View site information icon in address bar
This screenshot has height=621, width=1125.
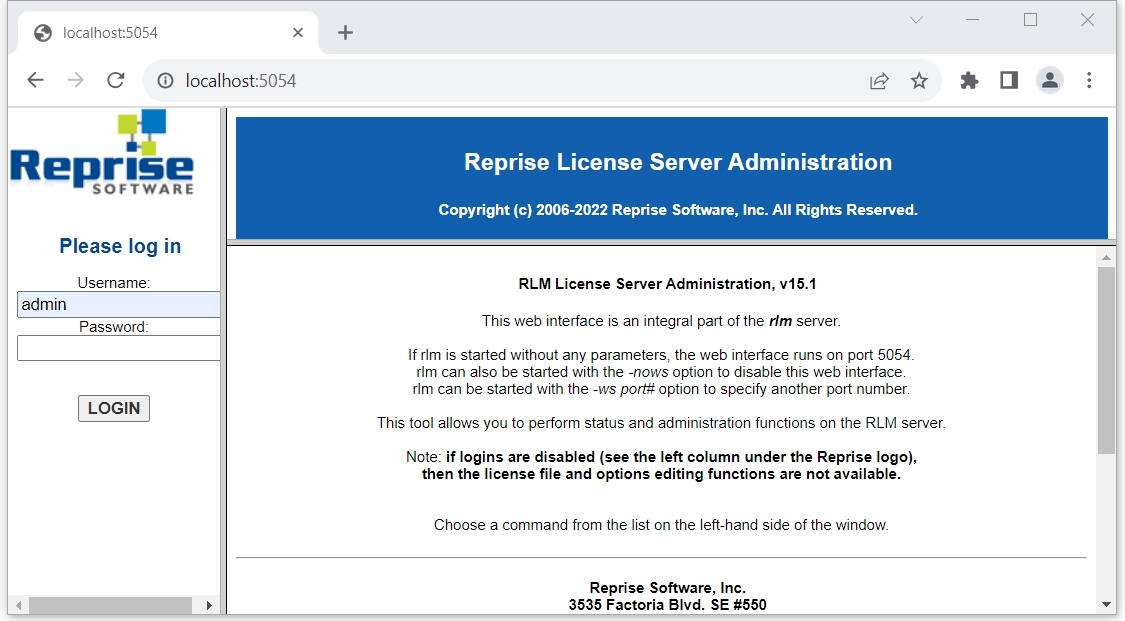[166, 81]
